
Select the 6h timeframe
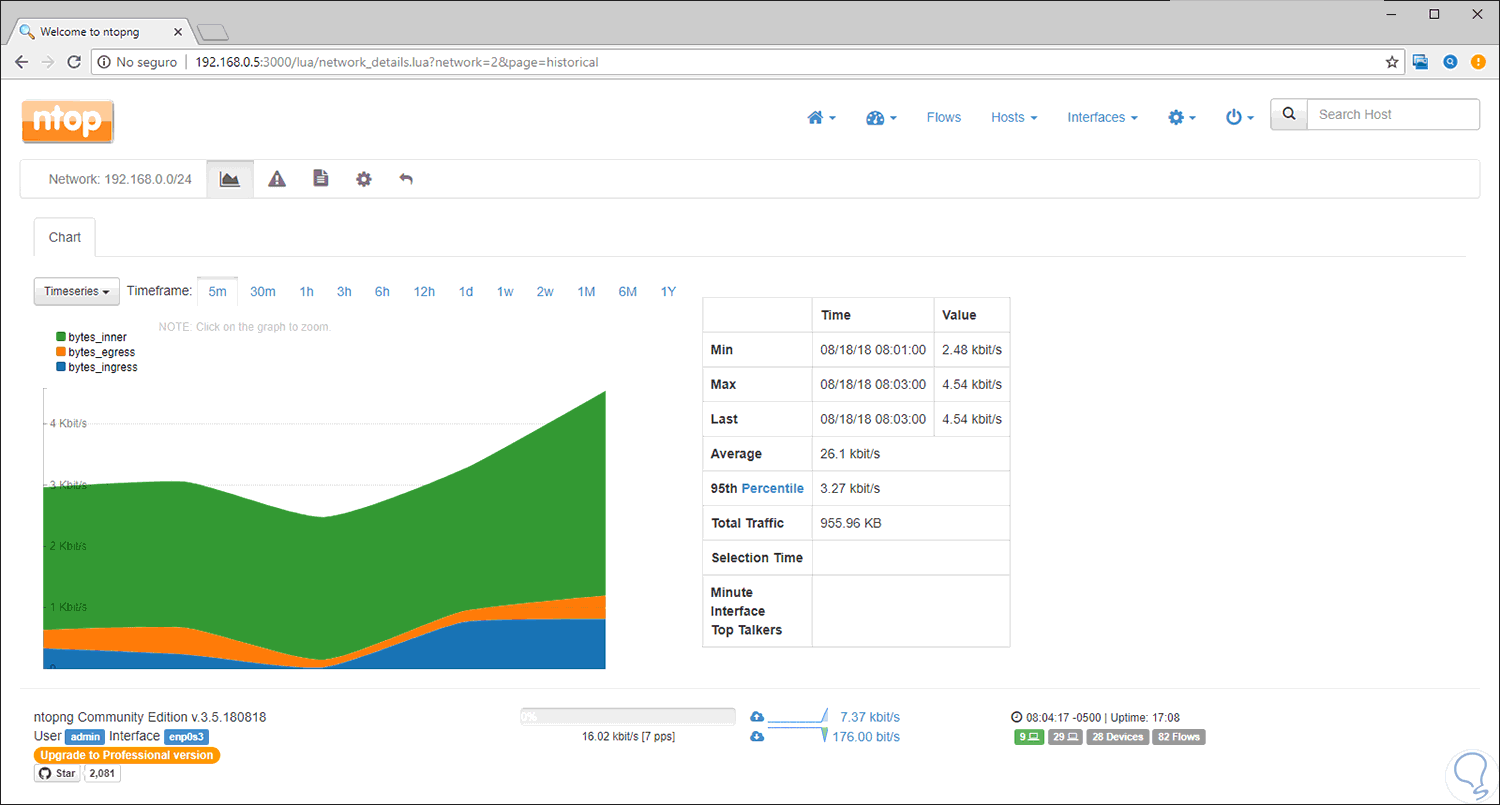(x=382, y=291)
